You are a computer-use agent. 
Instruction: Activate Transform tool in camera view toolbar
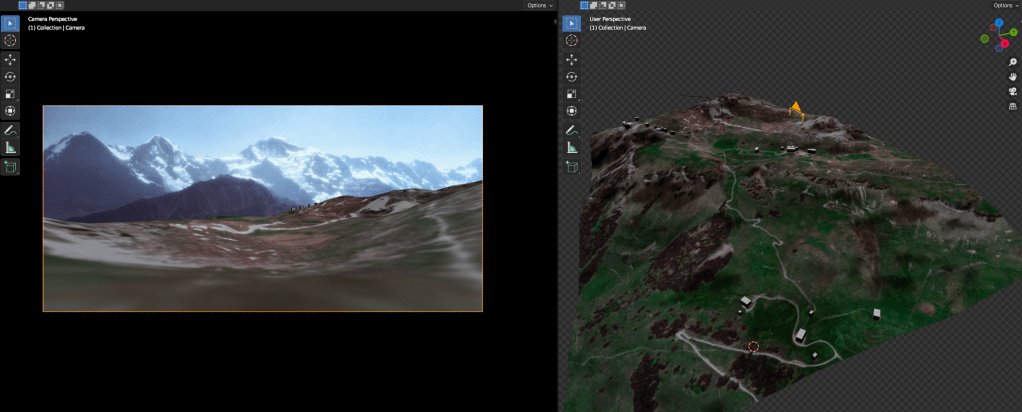click(10, 111)
